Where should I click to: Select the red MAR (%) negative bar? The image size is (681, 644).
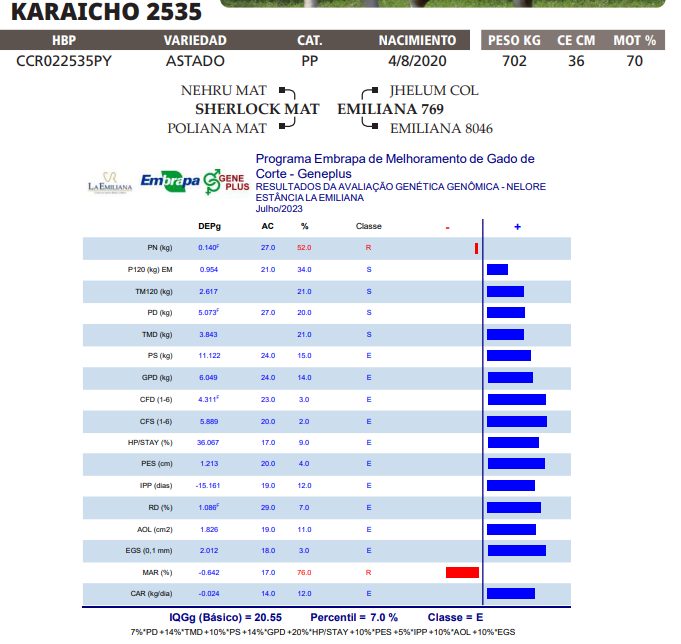(x=462, y=572)
